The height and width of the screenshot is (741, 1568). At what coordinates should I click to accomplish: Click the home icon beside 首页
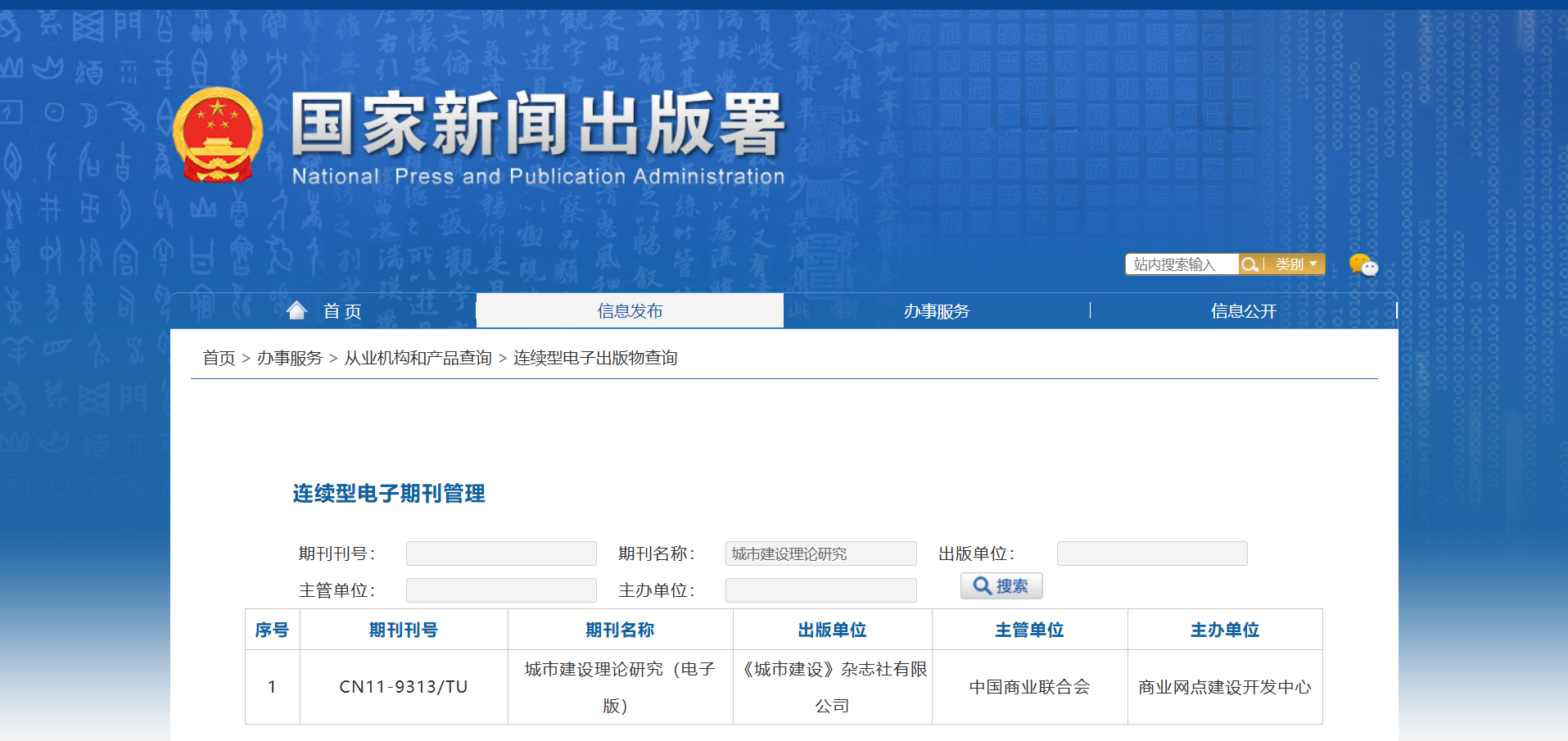tap(296, 310)
